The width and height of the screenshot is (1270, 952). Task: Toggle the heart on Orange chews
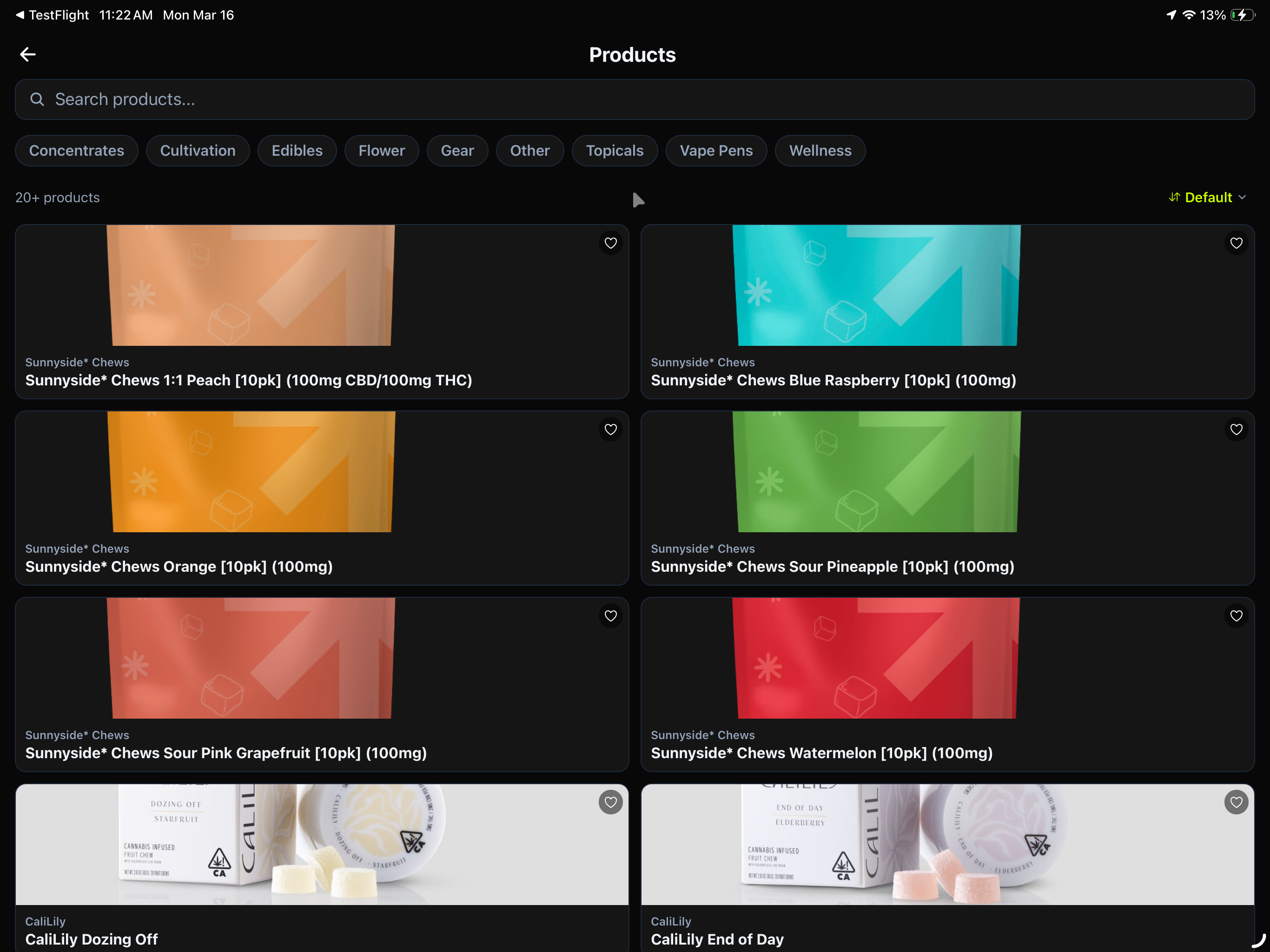tap(610, 430)
